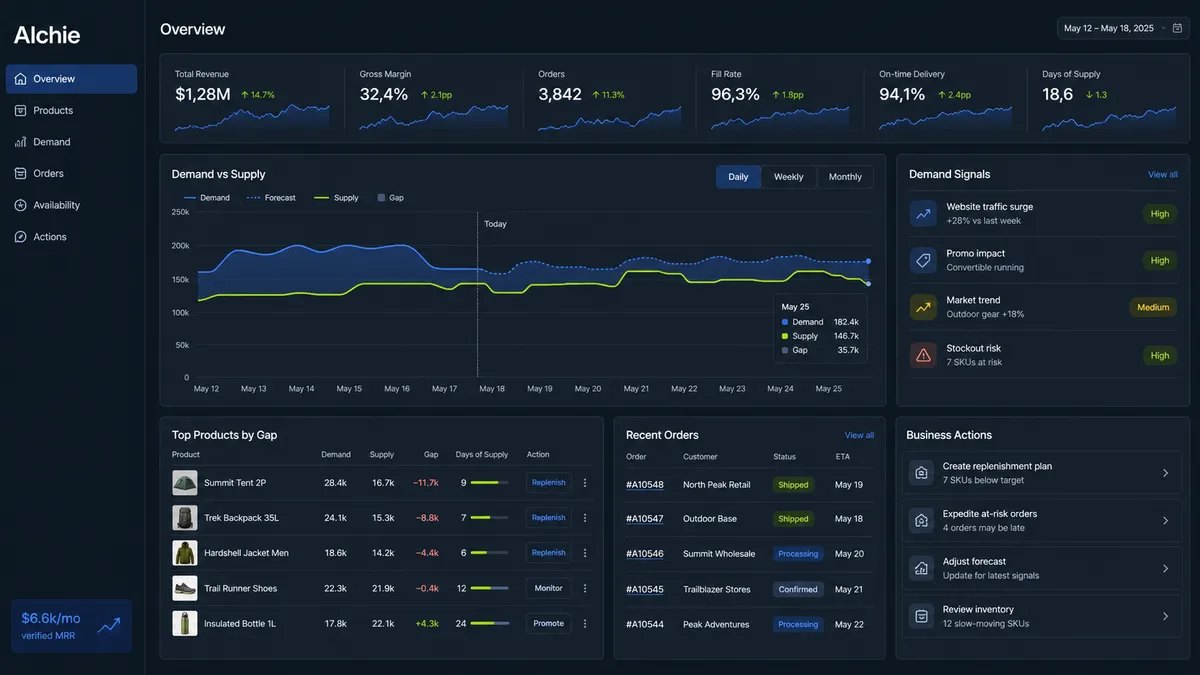Click View all in Recent Orders
Screen dimensions: 1200x675
[x=859, y=435]
